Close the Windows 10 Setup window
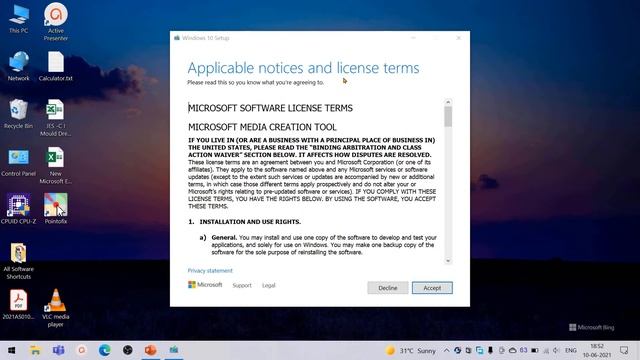This screenshot has width=640, height=360. 458,38
